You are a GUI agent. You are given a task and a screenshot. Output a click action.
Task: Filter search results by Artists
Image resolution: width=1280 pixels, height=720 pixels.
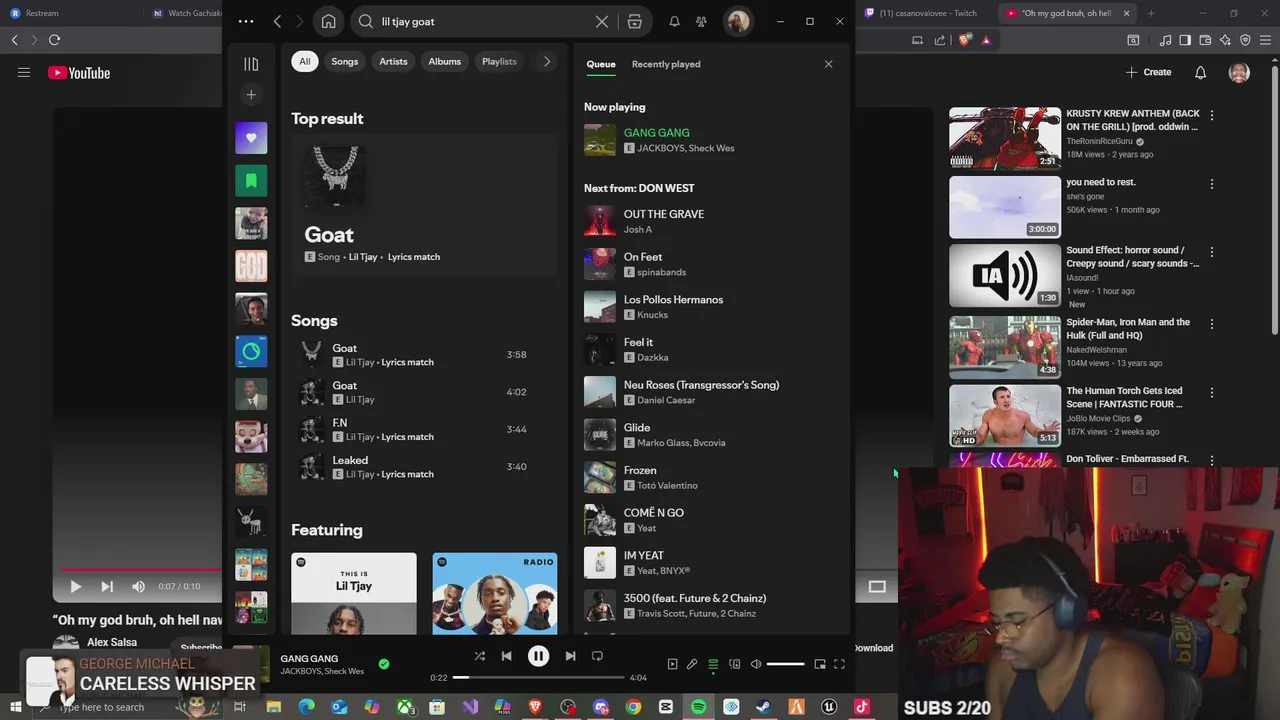point(393,61)
